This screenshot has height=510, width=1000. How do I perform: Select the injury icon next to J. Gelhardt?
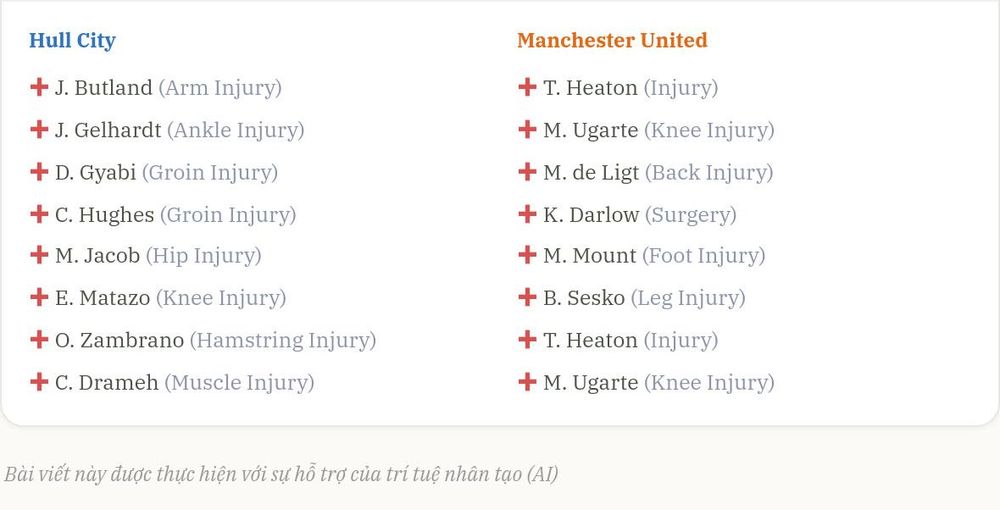click(39, 129)
